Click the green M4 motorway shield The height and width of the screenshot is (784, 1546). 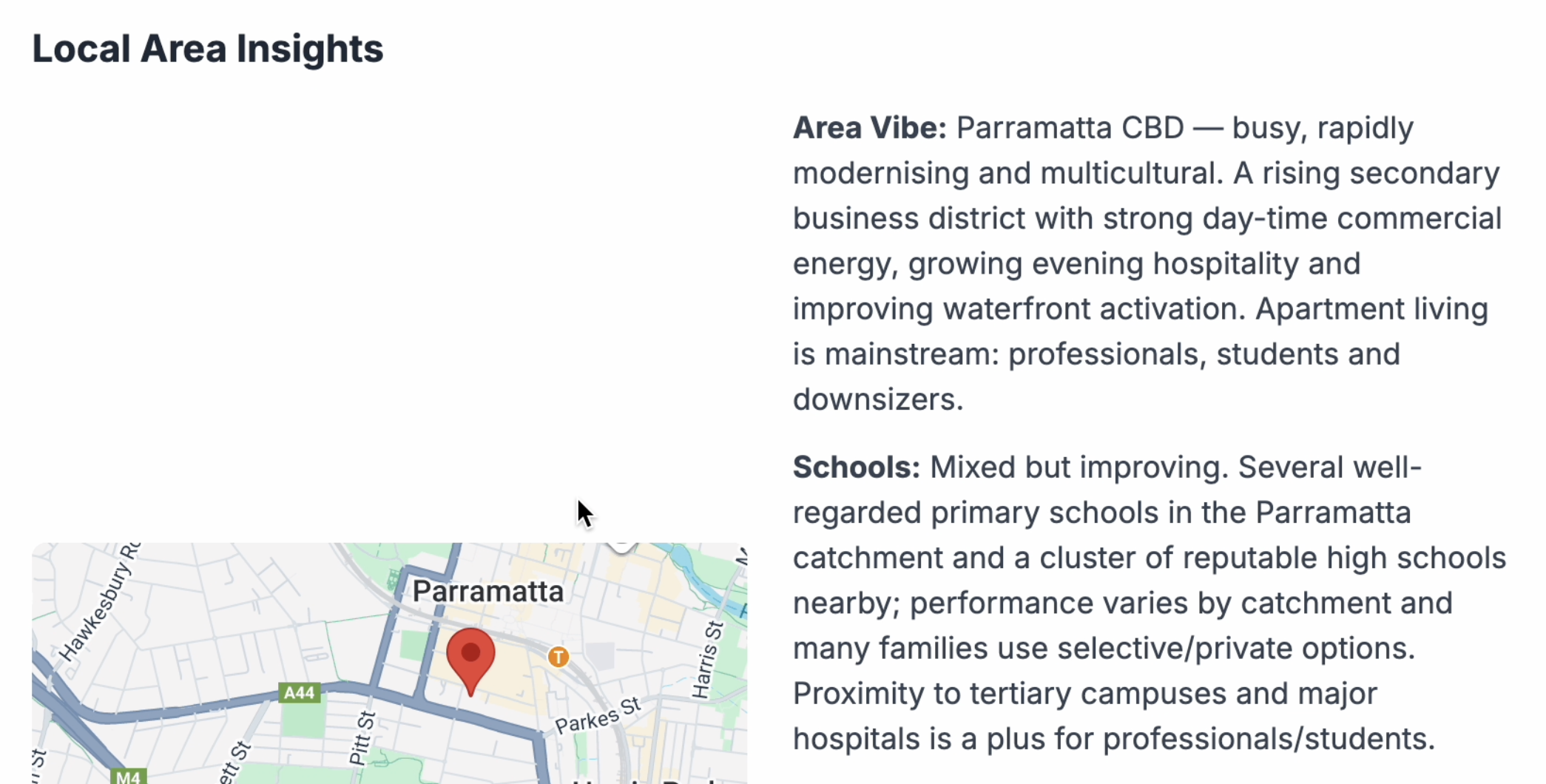(129, 777)
